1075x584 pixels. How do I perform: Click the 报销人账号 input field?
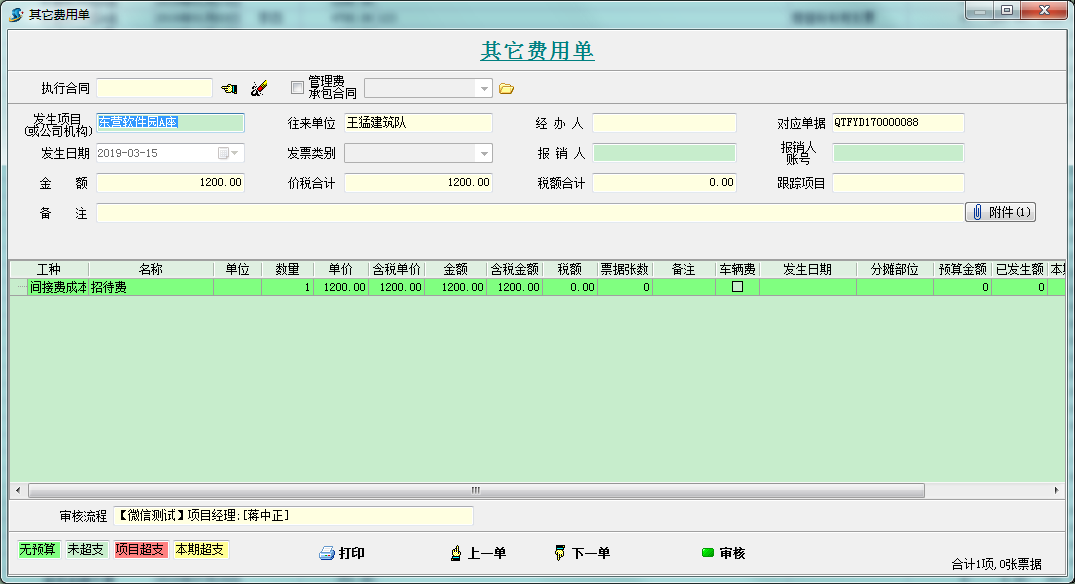click(898, 153)
